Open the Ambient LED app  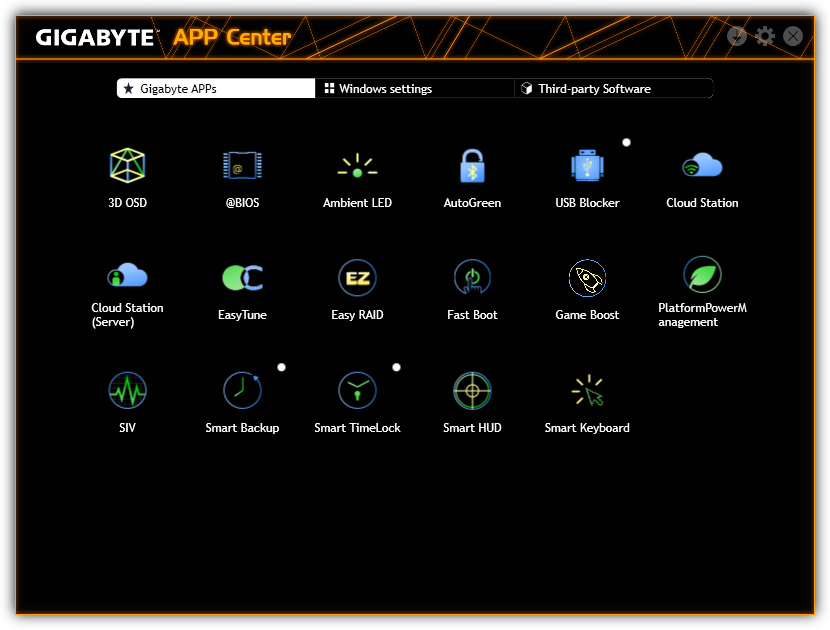(357, 166)
